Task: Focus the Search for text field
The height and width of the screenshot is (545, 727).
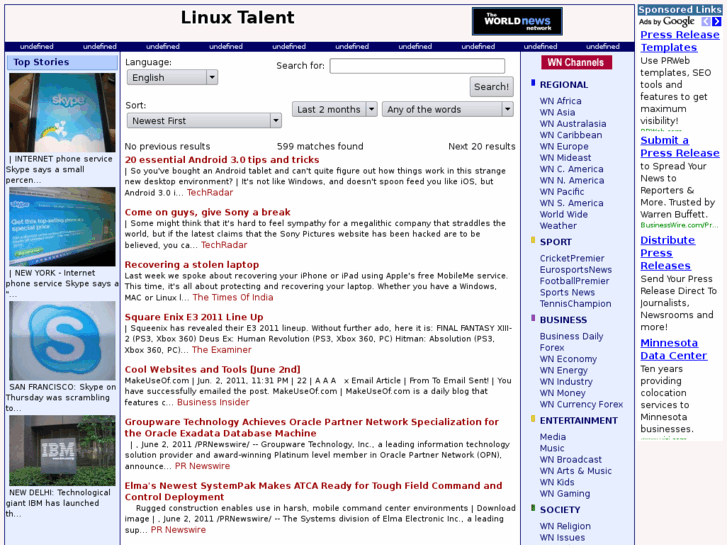Action: click(417, 66)
